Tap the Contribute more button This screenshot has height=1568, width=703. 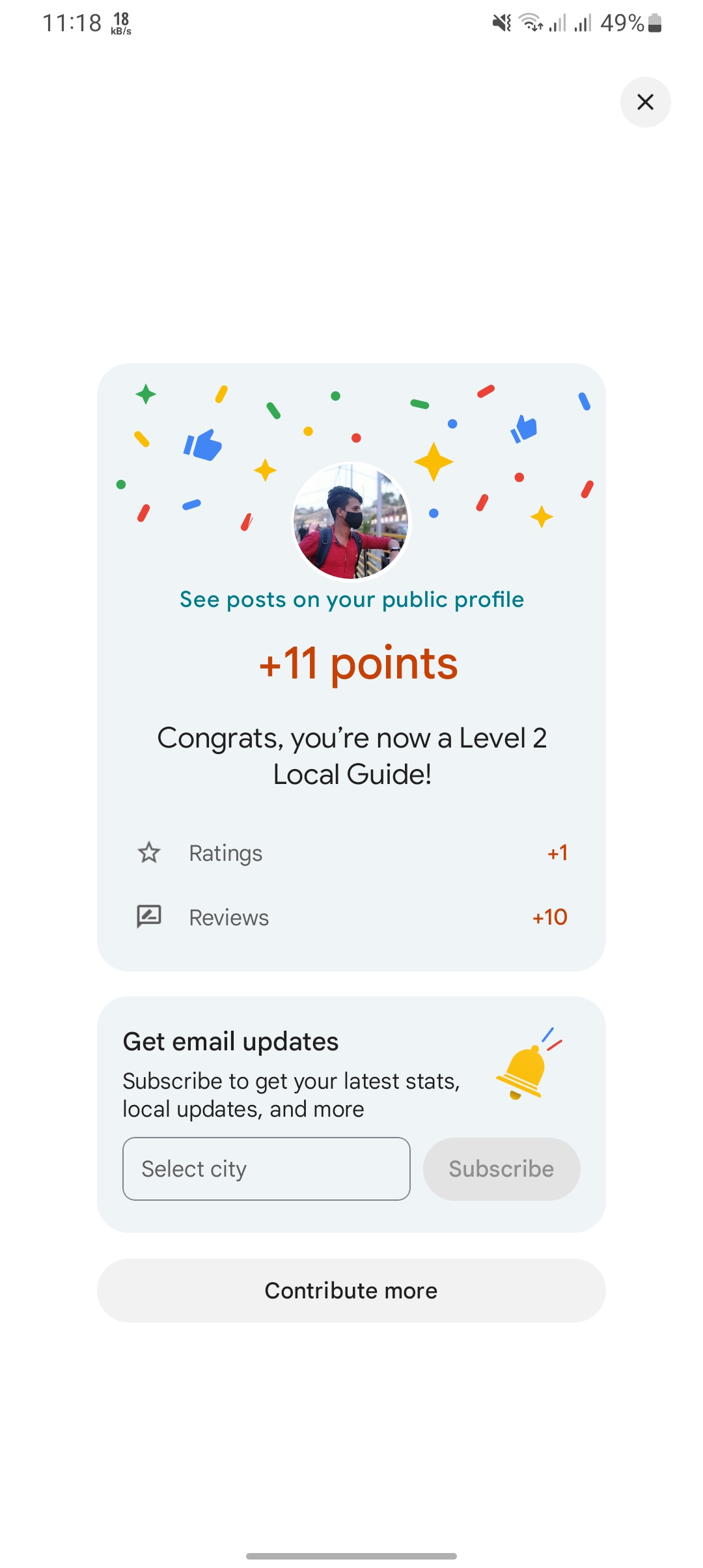click(351, 1291)
